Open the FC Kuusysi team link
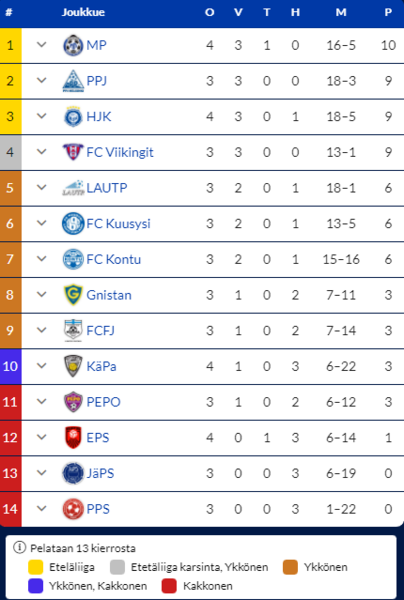This screenshot has height=600, width=404. pos(118,224)
